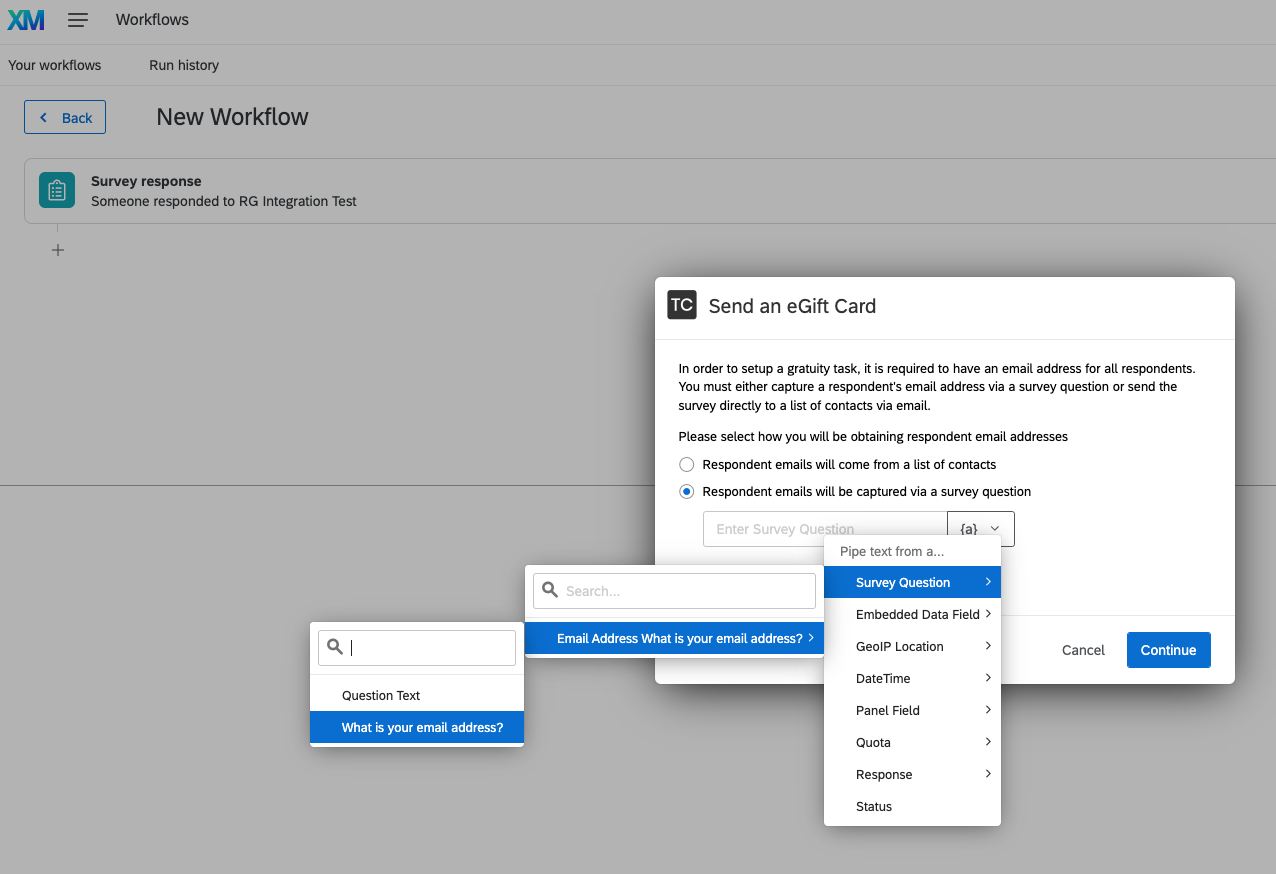Click the magnifier icon in the upper search box
Screen dimensions: 1276x874
(x=550, y=590)
